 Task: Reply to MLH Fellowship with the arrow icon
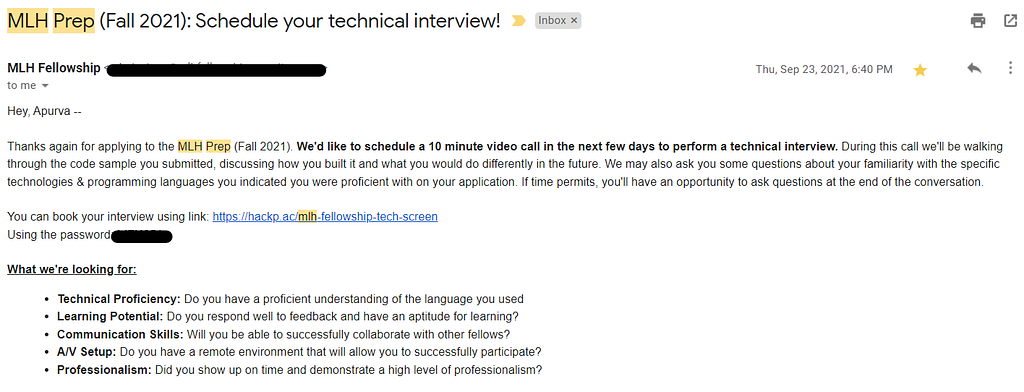point(974,68)
